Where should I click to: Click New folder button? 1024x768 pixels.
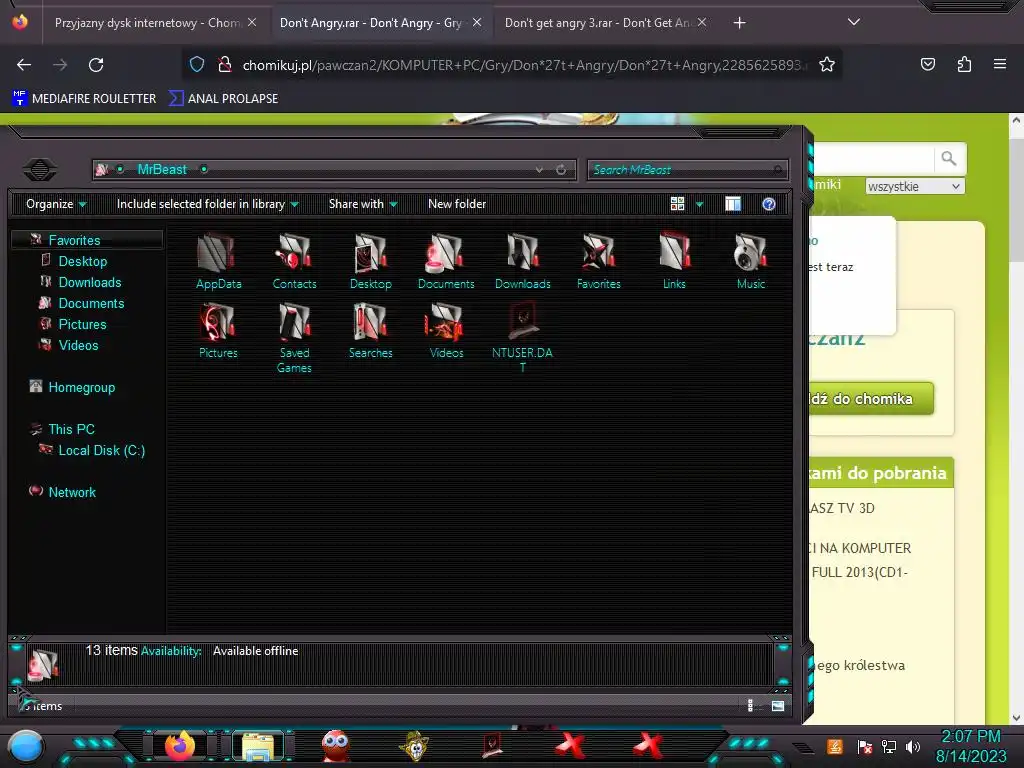457,204
